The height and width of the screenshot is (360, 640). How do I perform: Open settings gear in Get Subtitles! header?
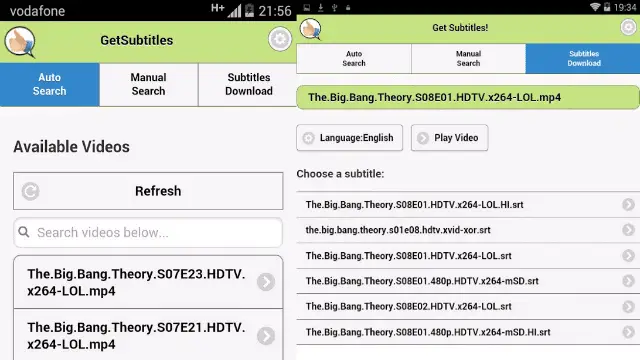tap(628, 27)
